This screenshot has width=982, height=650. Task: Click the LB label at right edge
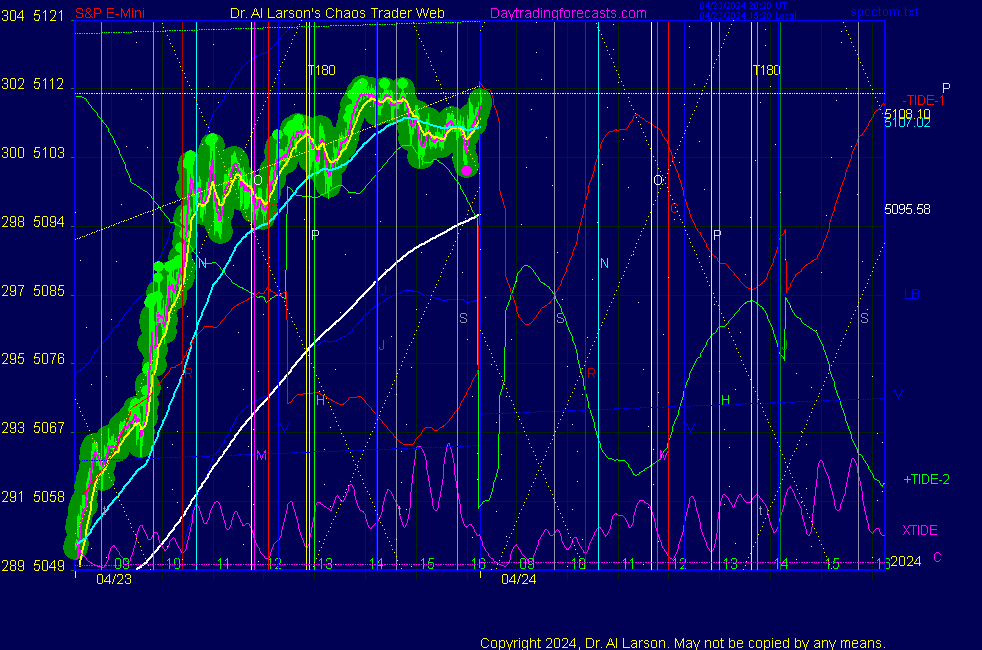pyautogui.click(x=911, y=294)
